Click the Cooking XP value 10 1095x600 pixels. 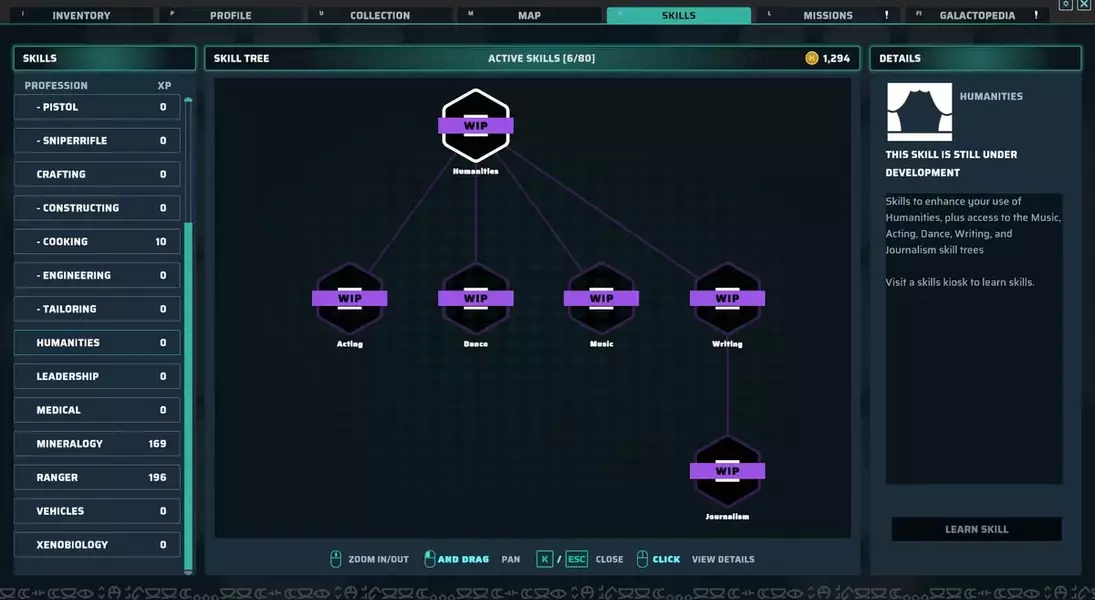(161, 242)
